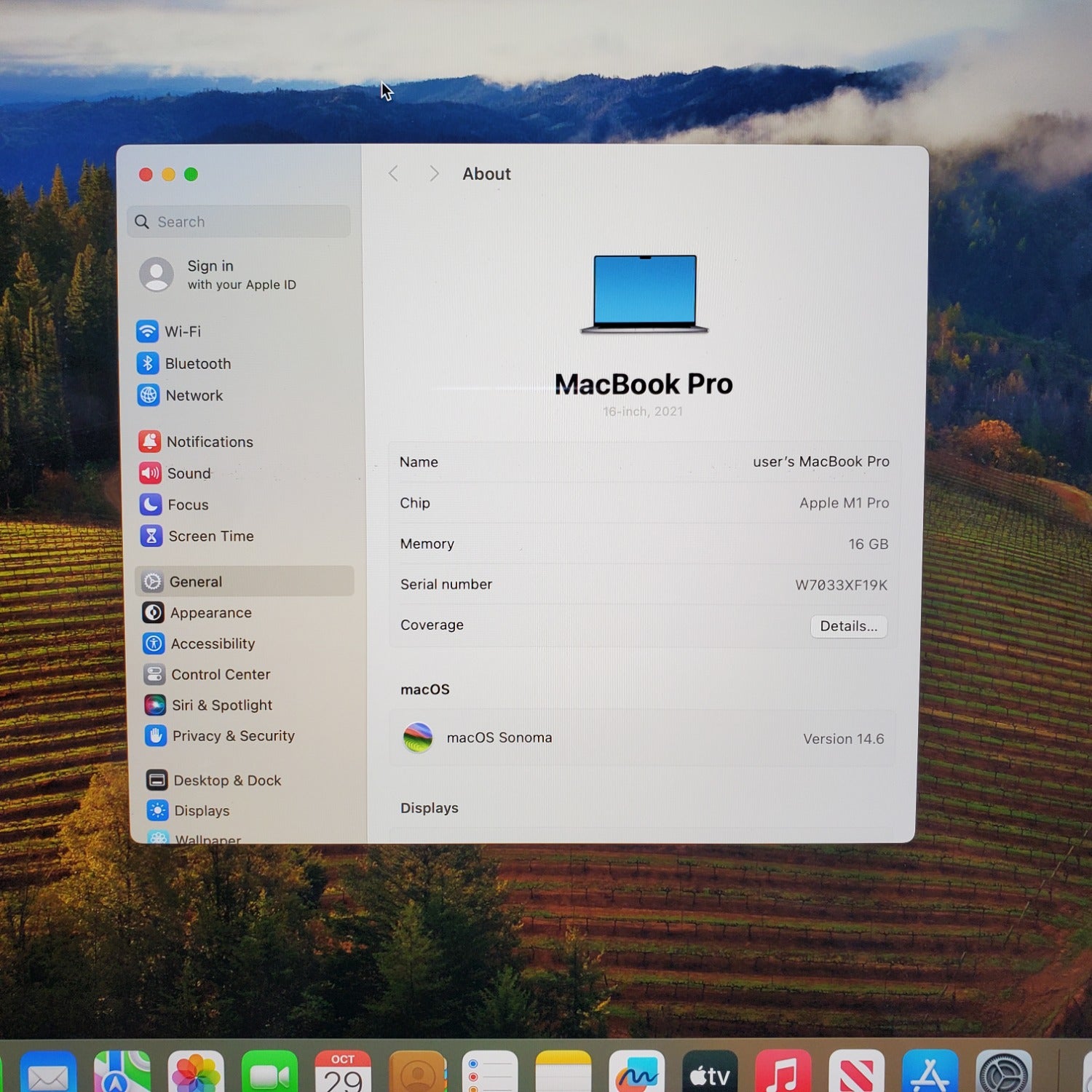Open Notifications settings
Viewport: 1092px width, 1092px height.
coord(209,442)
